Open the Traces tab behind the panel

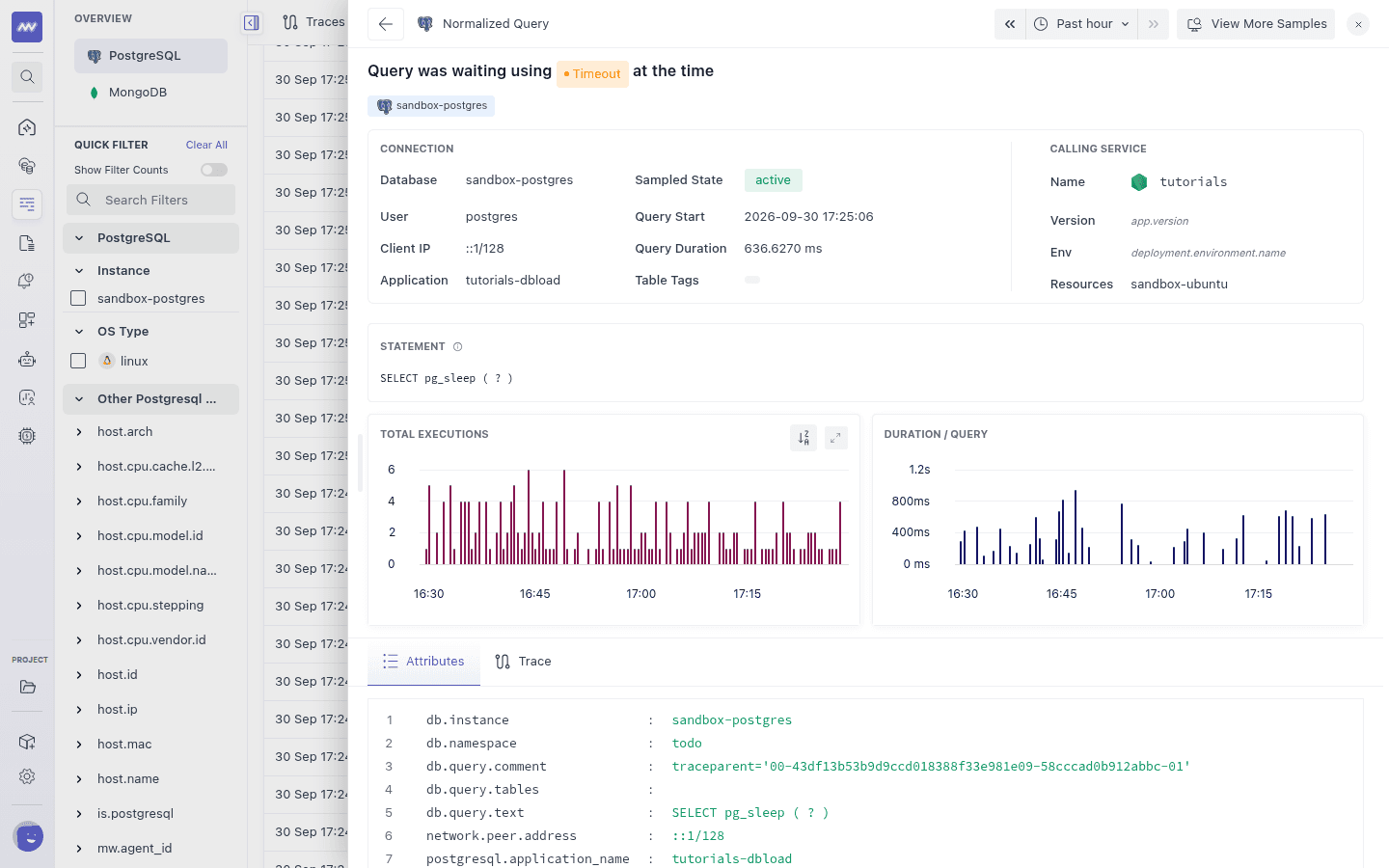313,22
